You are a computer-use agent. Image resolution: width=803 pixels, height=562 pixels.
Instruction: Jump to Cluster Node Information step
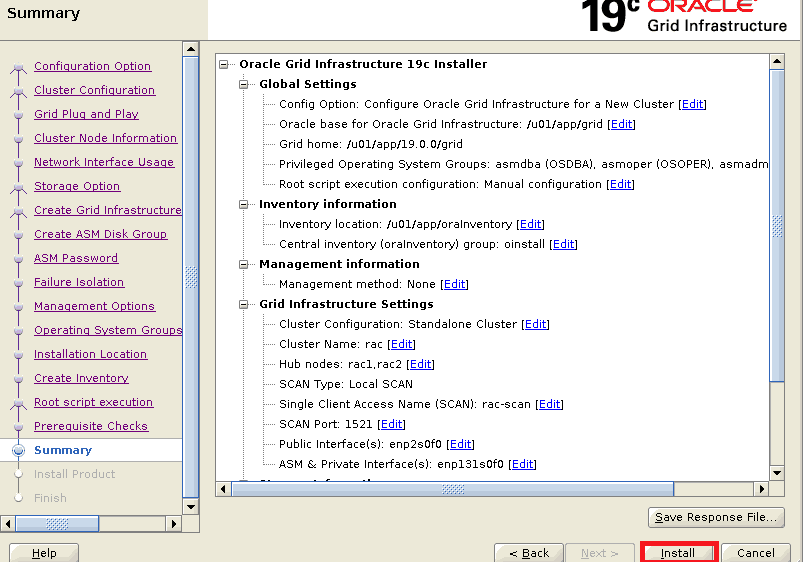[105, 138]
